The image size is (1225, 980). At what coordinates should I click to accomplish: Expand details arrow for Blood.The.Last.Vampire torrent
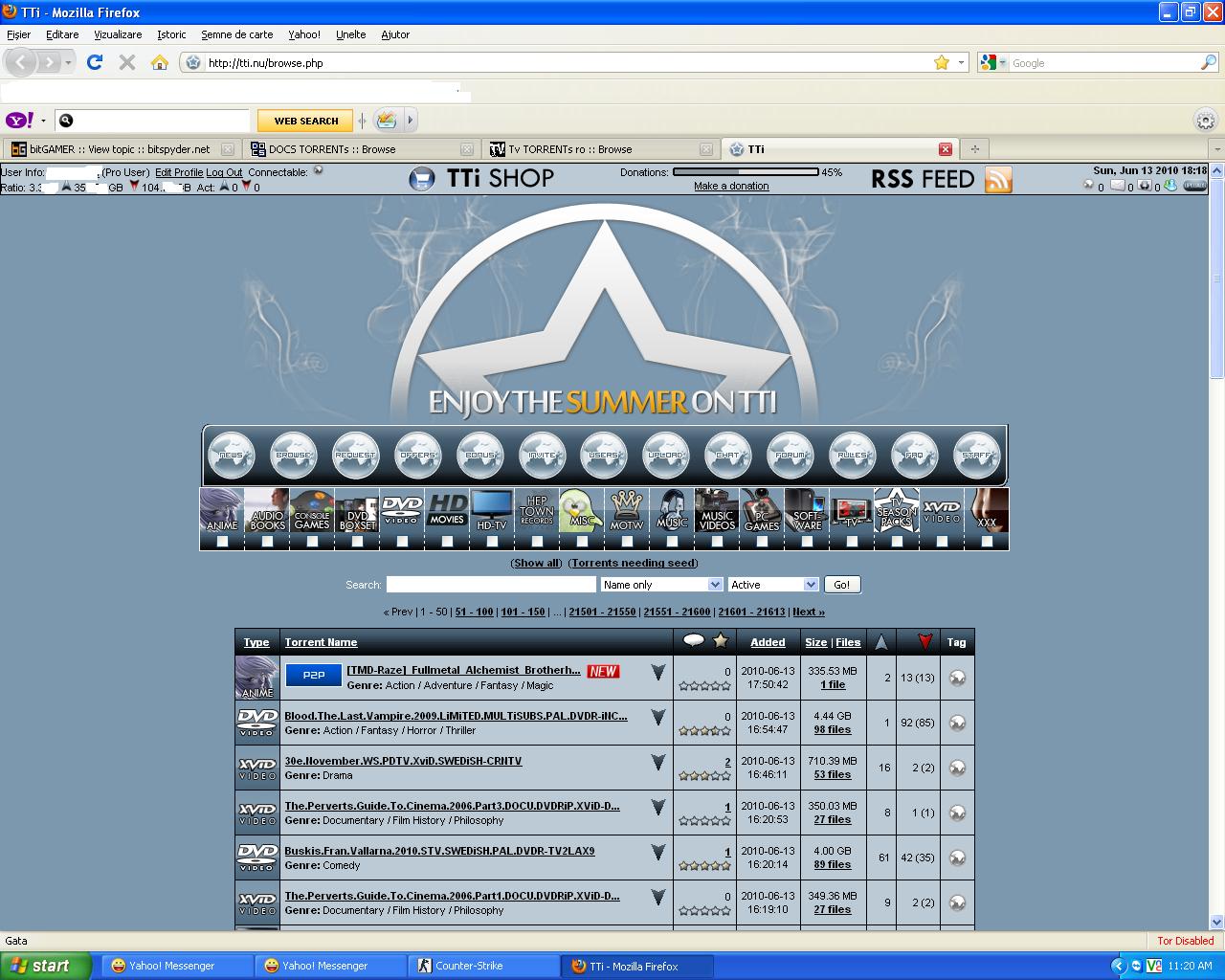(658, 718)
